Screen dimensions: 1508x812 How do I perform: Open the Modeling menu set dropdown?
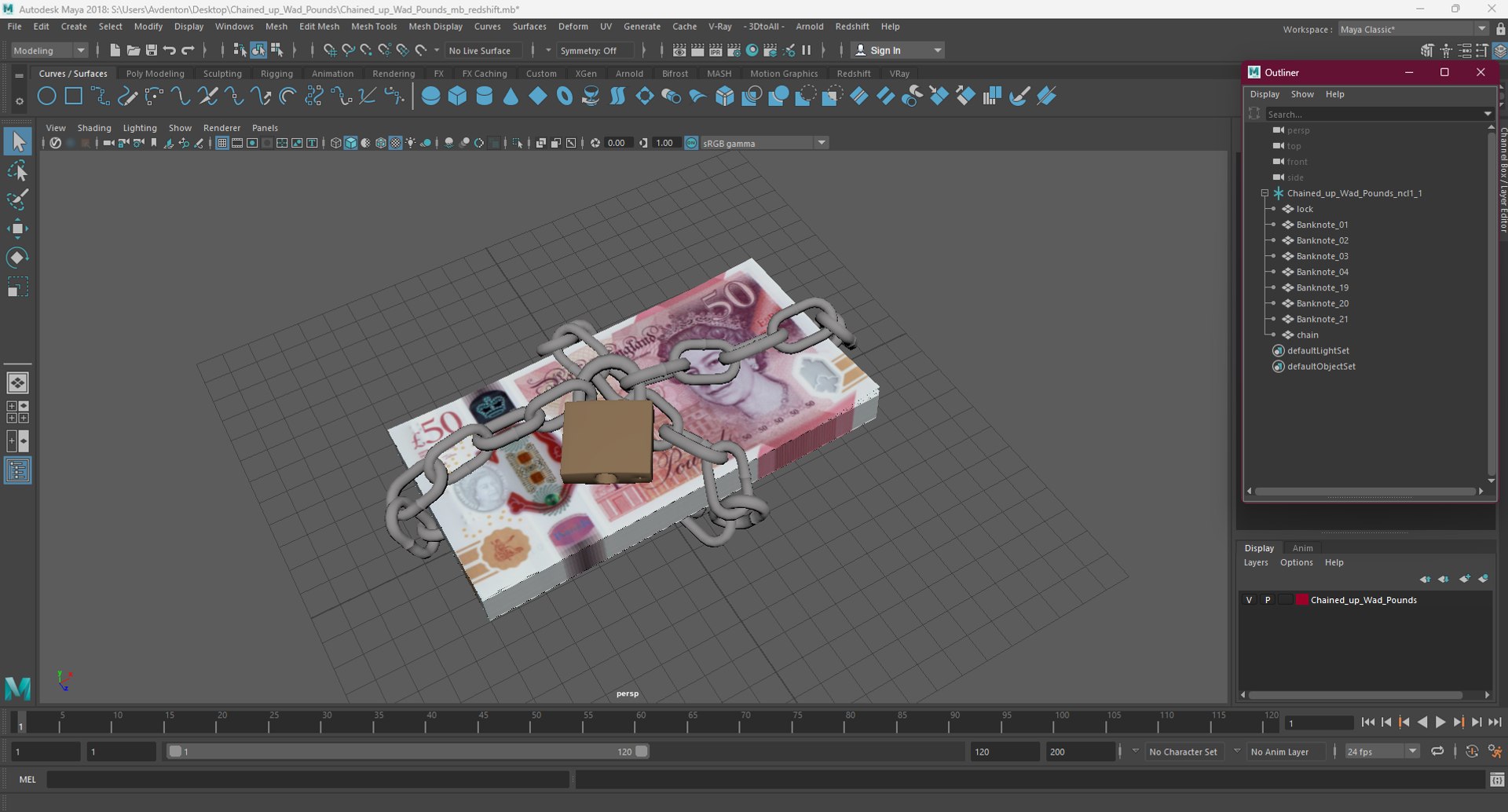49,50
